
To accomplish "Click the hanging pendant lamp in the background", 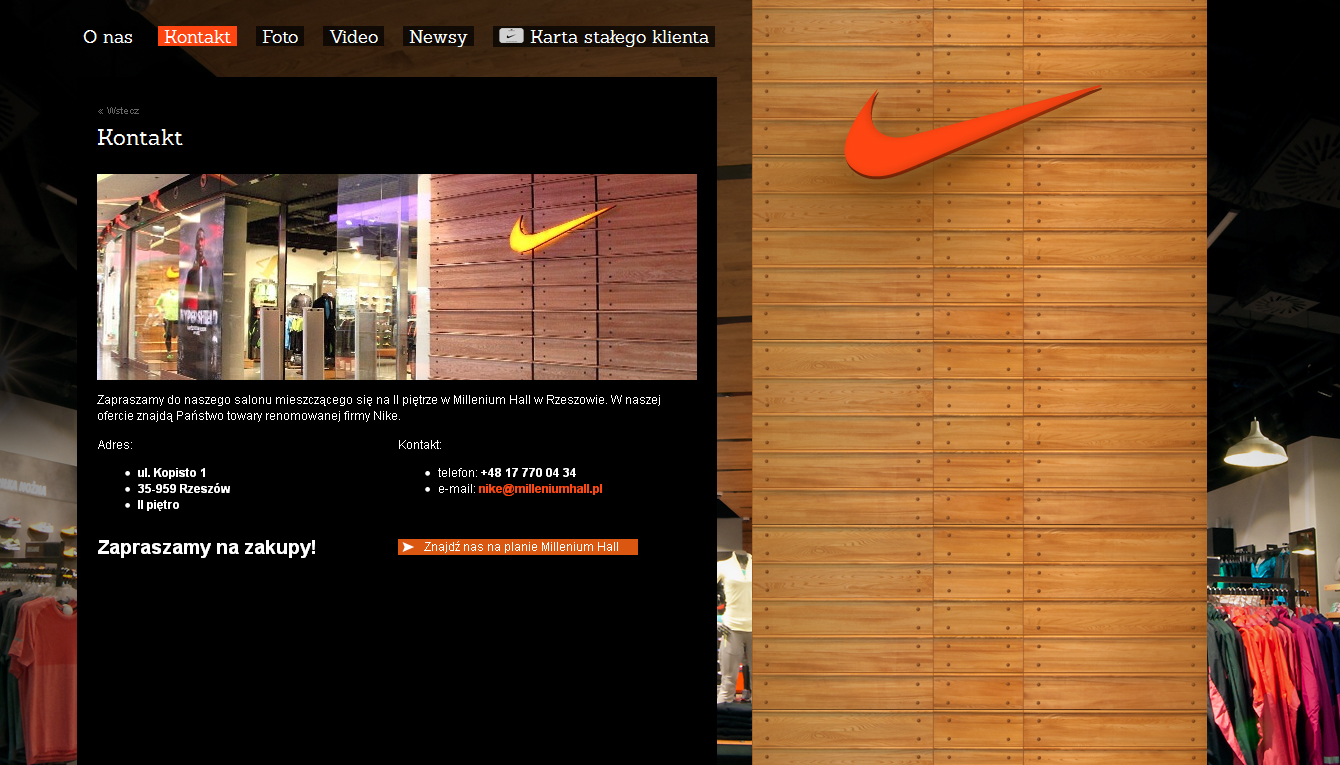I will (1255, 446).
